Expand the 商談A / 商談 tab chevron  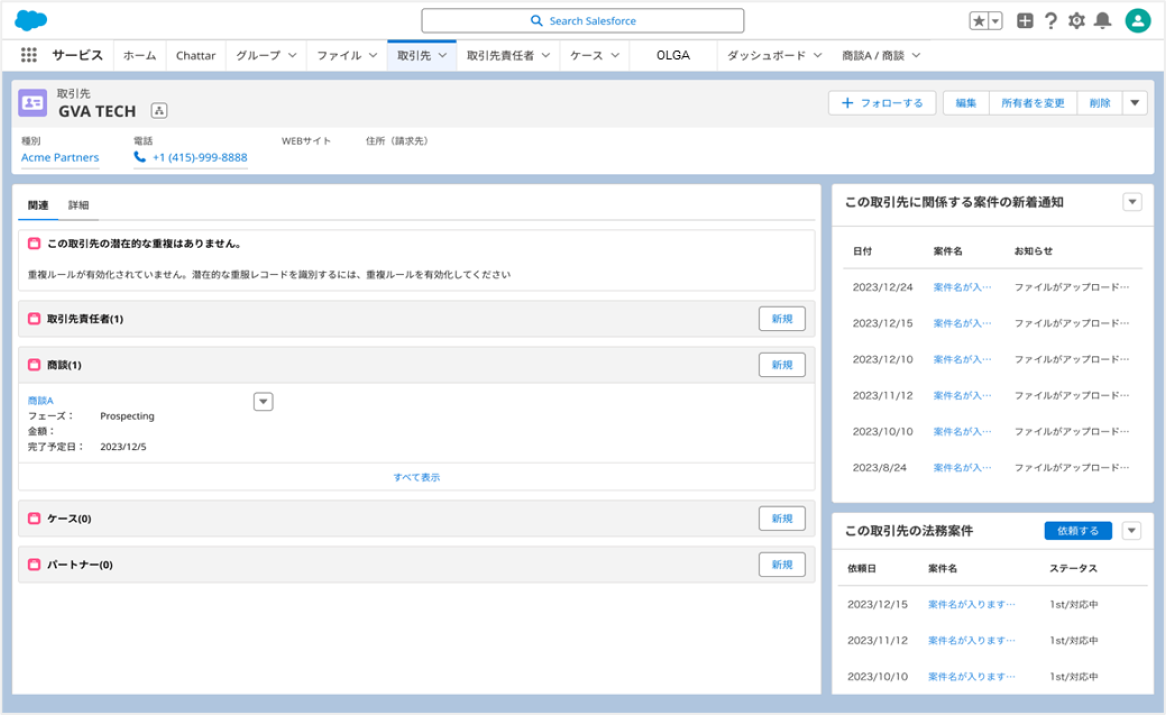(916, 56)
